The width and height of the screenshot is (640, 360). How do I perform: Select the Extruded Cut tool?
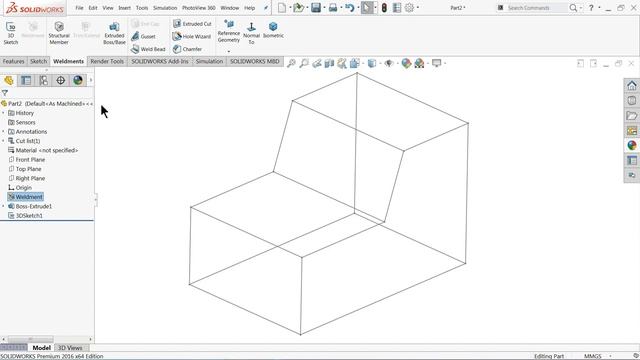click(x=192, y=24)
